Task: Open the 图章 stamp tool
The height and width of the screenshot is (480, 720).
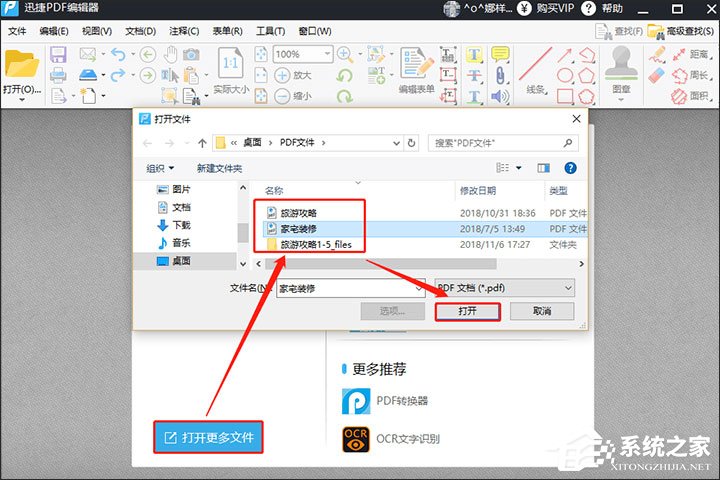Action: tap(621, 69)
